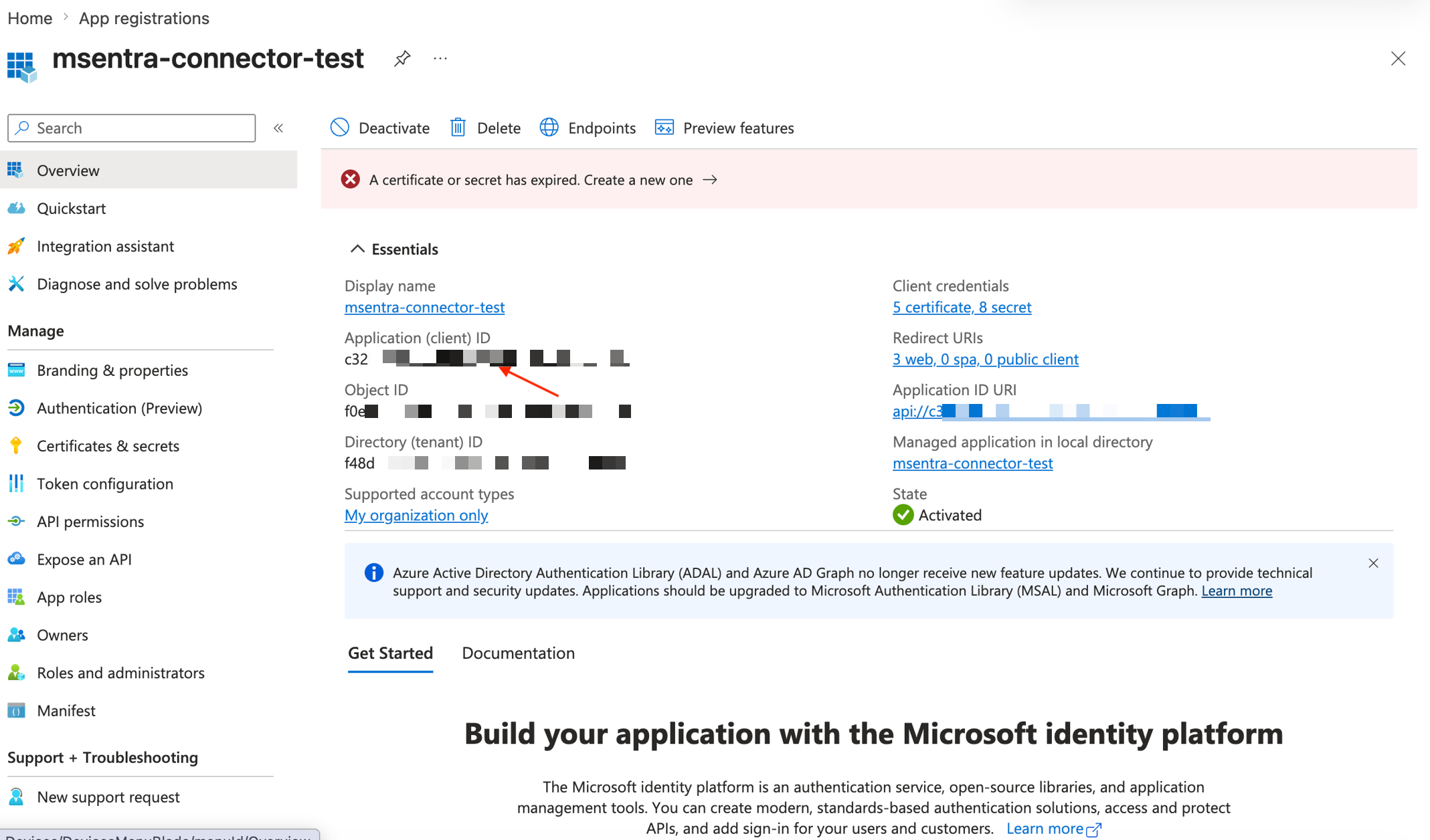The height and width of the screenshot is (840, 1430).
Task: Select Expose an API menu item
Action: coord(84,558)
